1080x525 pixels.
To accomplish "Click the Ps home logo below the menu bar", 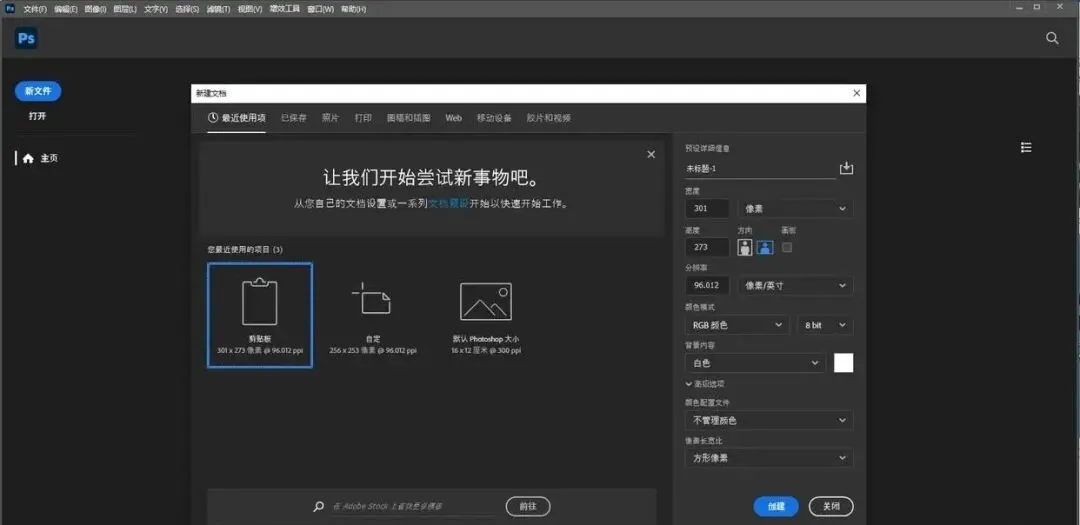I will [x=26, y=39].
